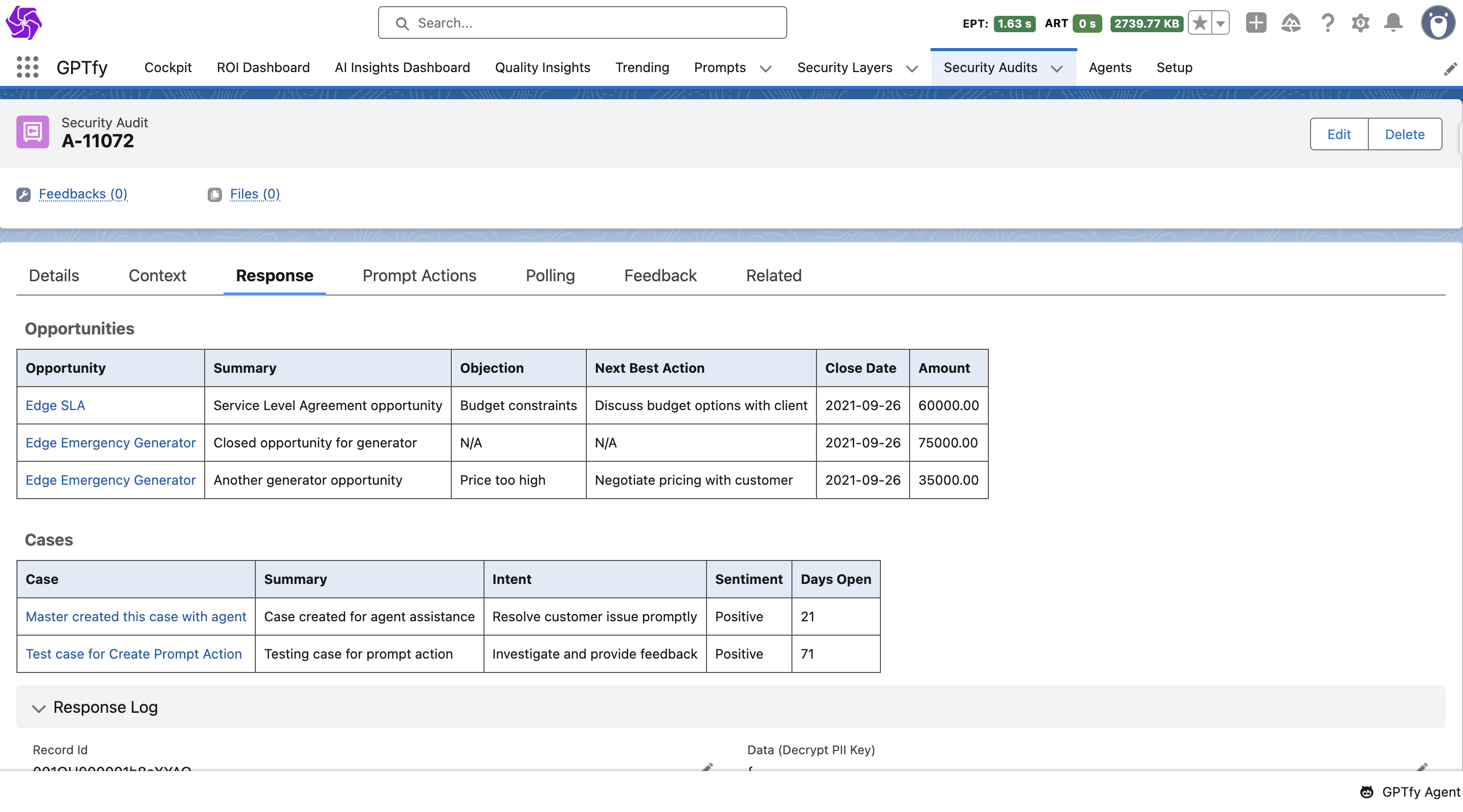Open the Quality Insights nav tab
This screenshot has height=812, width=1463.
pyautogui.click(x=542, y=67)
